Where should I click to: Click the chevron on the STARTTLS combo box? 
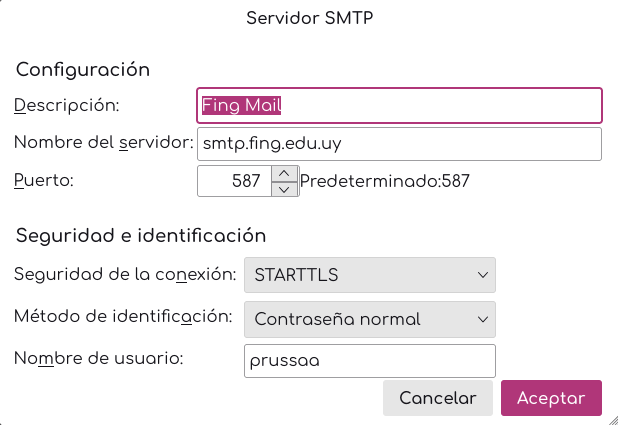pyautogui.click(x=482, y=274)
